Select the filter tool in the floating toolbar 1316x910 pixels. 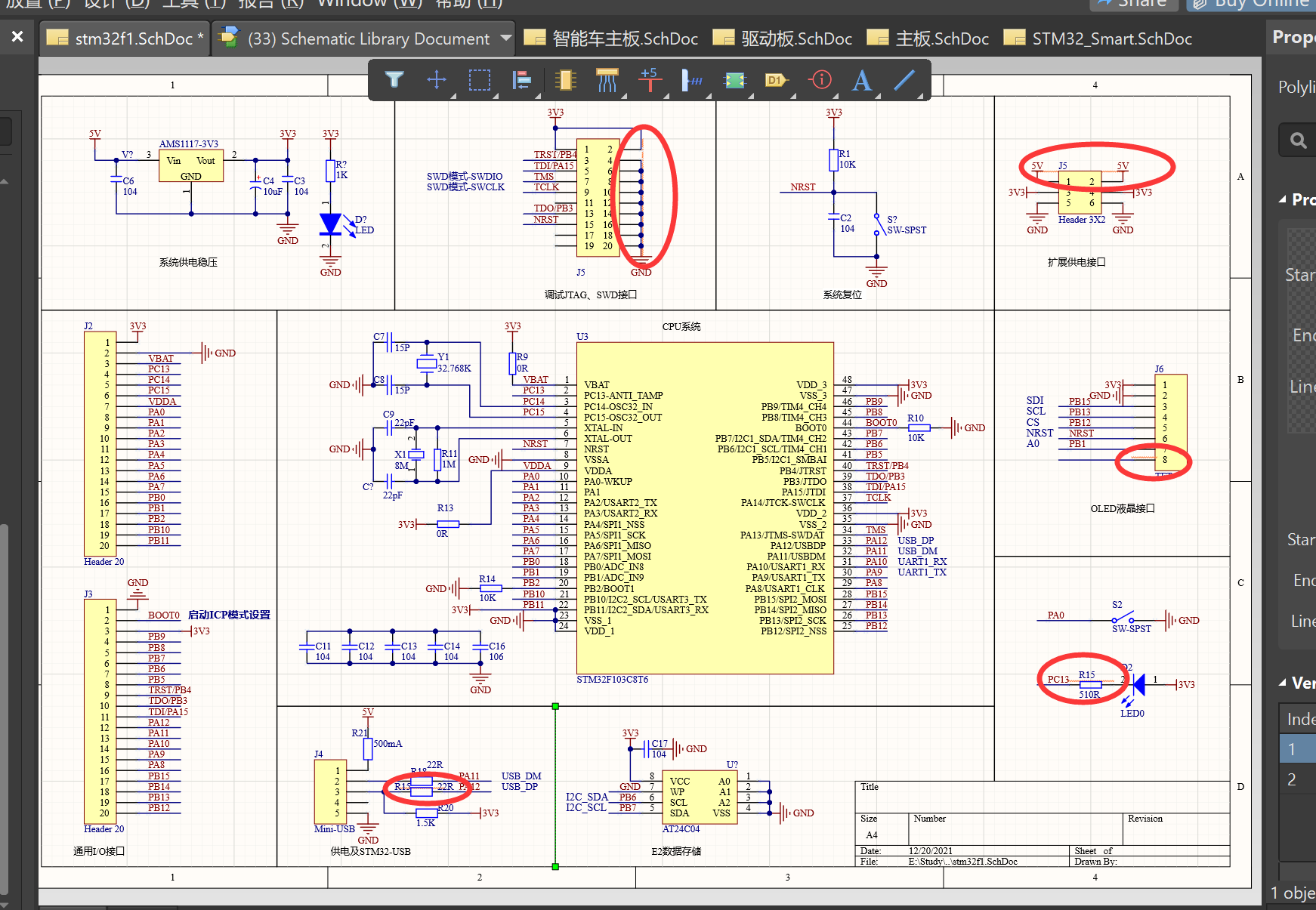[394, 79]
